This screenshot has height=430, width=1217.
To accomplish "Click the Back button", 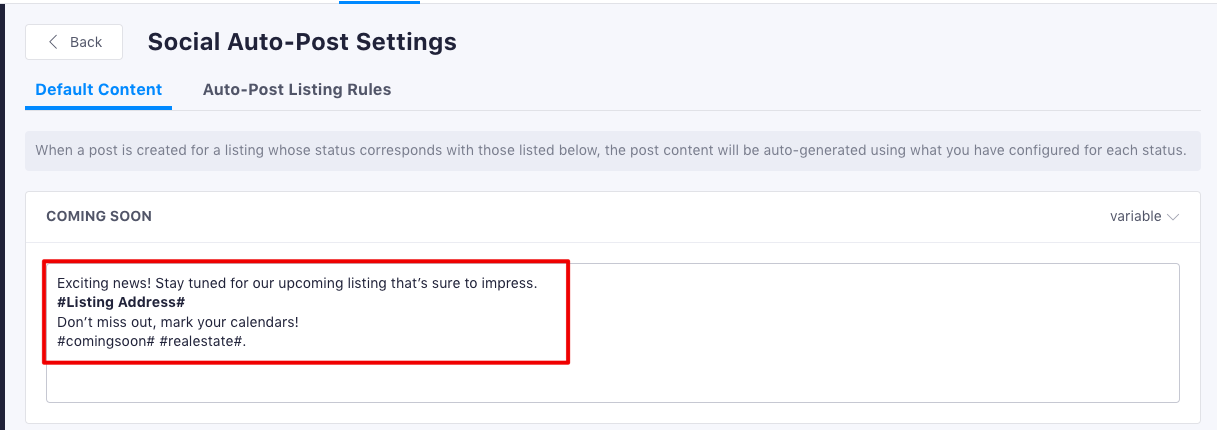I will tap(74, 42).
